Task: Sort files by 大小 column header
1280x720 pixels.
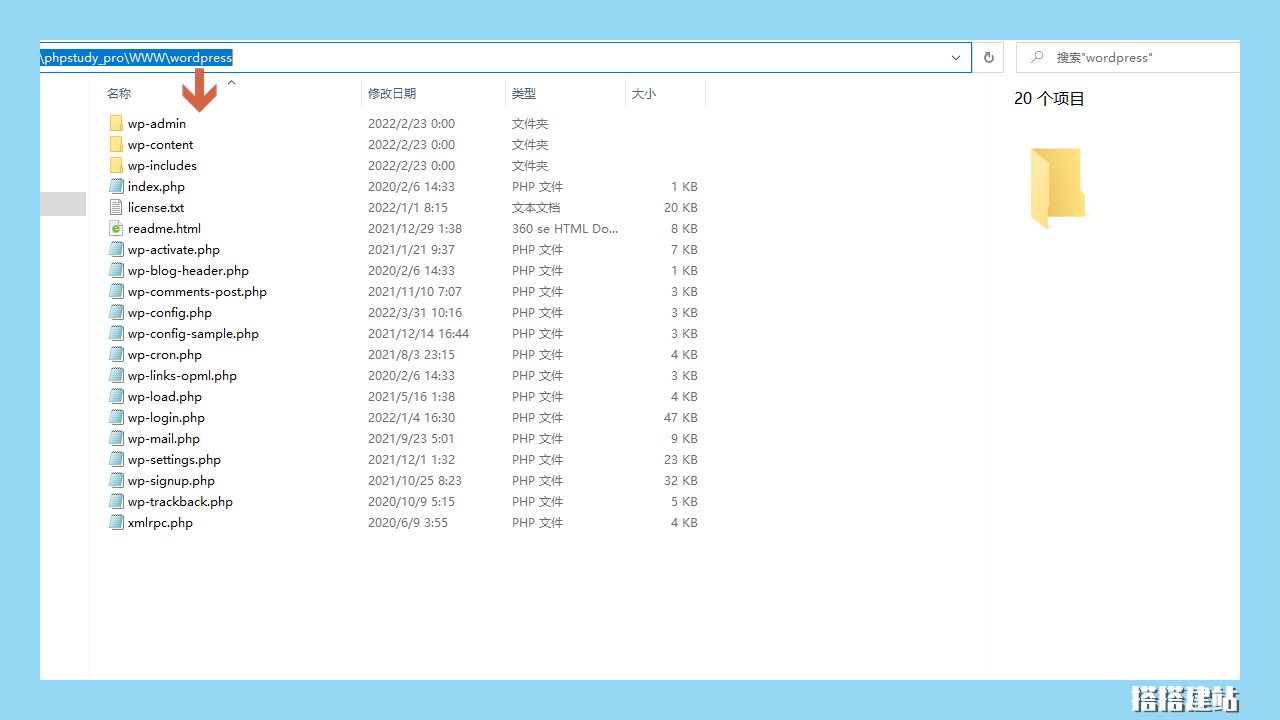Action: click(x=644, y=93)
